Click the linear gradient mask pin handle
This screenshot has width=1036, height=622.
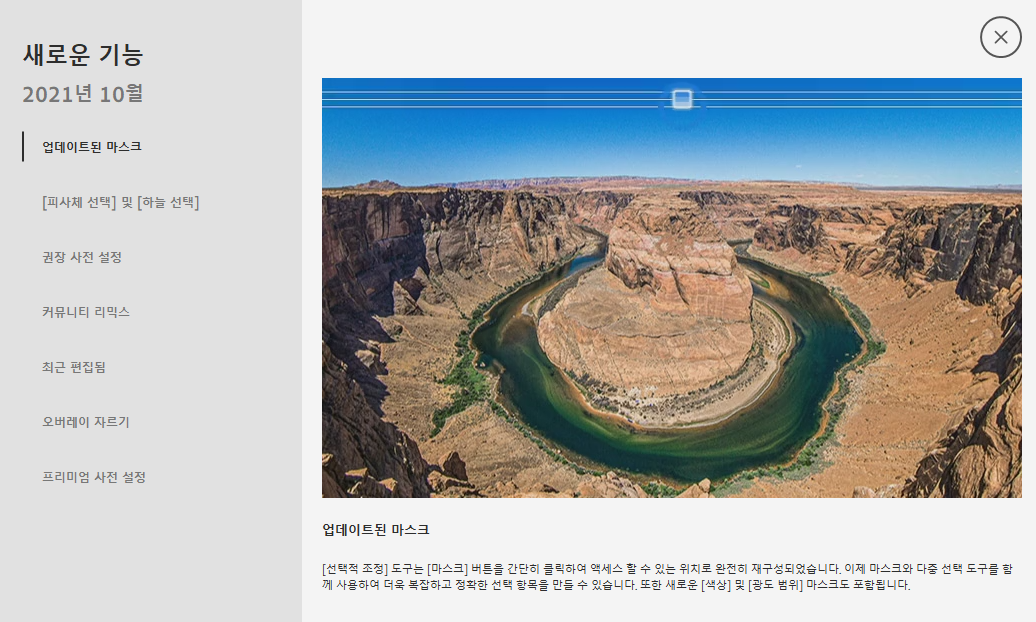682,99
